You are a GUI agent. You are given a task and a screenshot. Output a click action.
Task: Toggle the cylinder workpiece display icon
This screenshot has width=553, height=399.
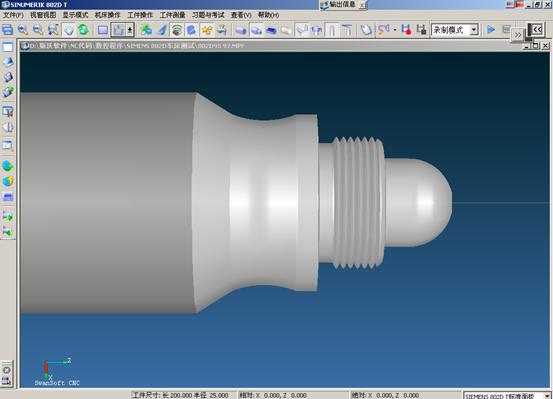(241, 30)
